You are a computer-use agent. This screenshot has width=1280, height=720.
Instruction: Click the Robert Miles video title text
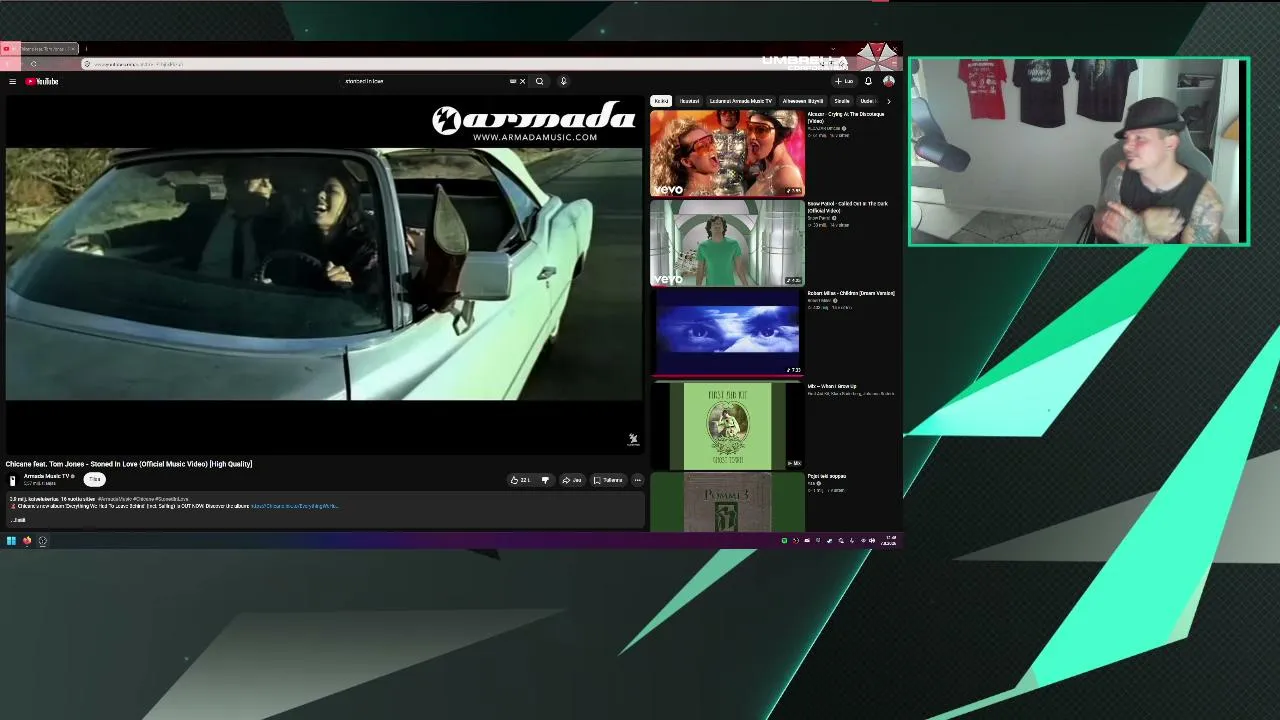click(x=851, y=293)
